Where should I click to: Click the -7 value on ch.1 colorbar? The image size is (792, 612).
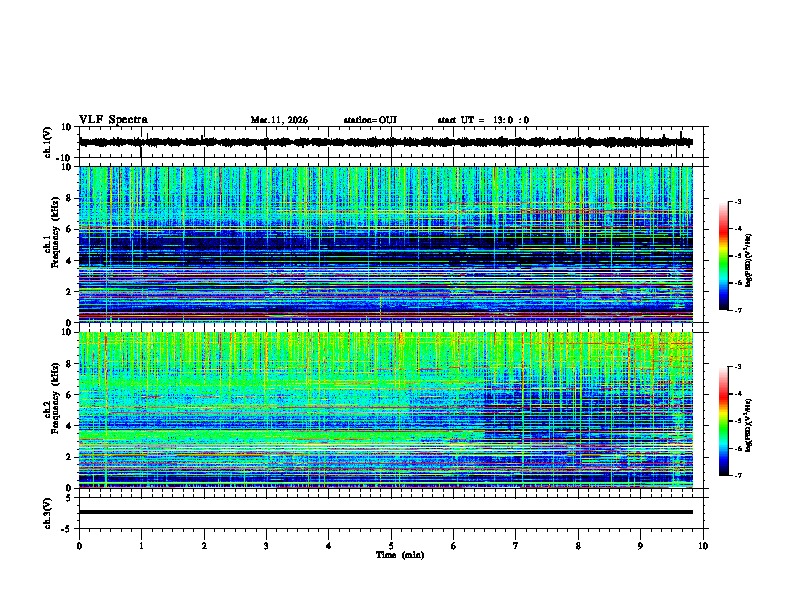pyautogui.click(x=737, y=310)
